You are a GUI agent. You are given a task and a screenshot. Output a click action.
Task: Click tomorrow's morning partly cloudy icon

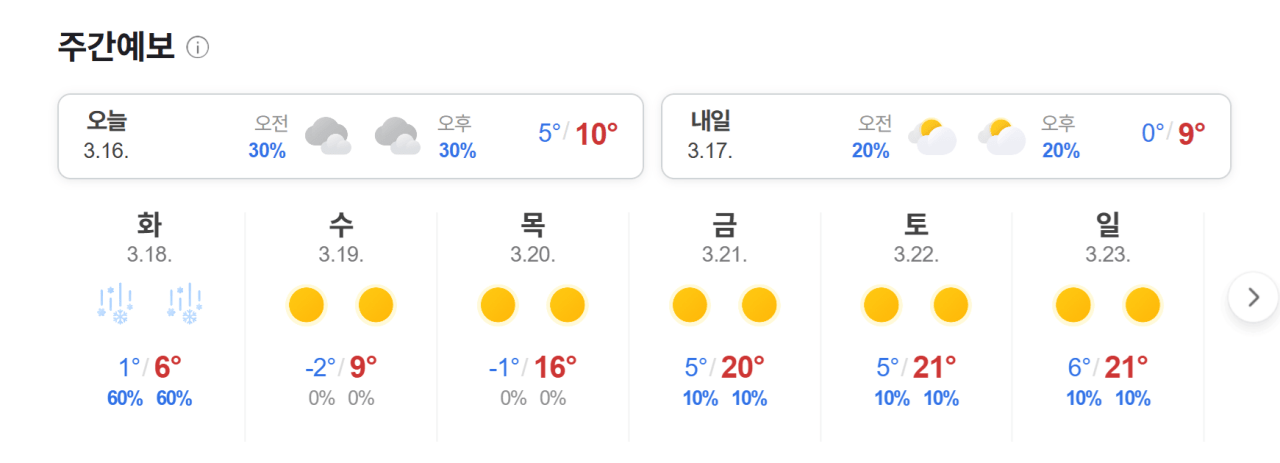click(x=932, y=136)
